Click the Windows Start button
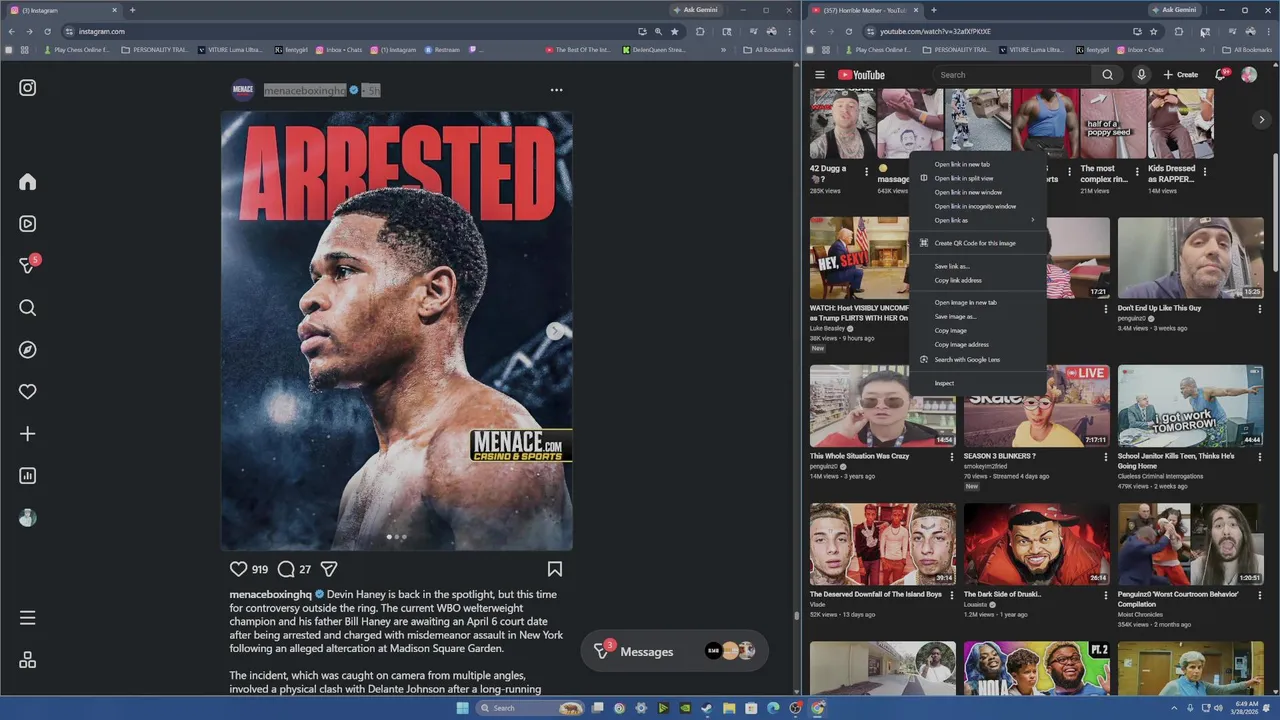Image resolution: width=1280 pixels, height=720 pixels. [462, 708]
